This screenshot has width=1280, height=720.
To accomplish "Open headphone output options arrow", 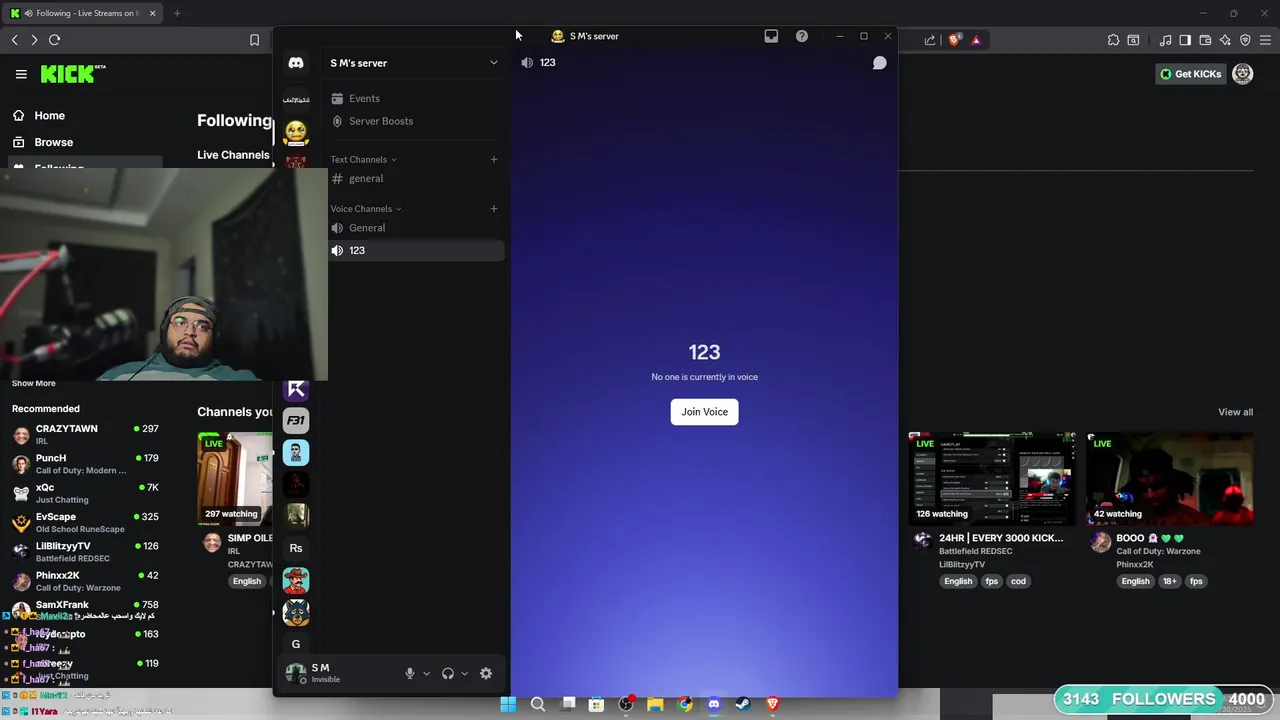I will click(x=464, y=674).
